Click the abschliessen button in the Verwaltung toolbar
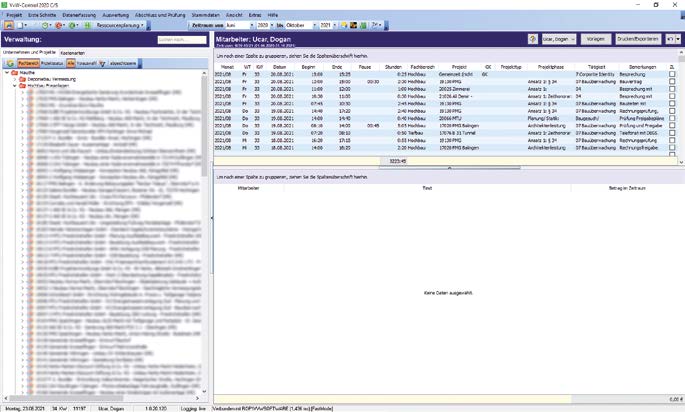 (x=123, y=63)
